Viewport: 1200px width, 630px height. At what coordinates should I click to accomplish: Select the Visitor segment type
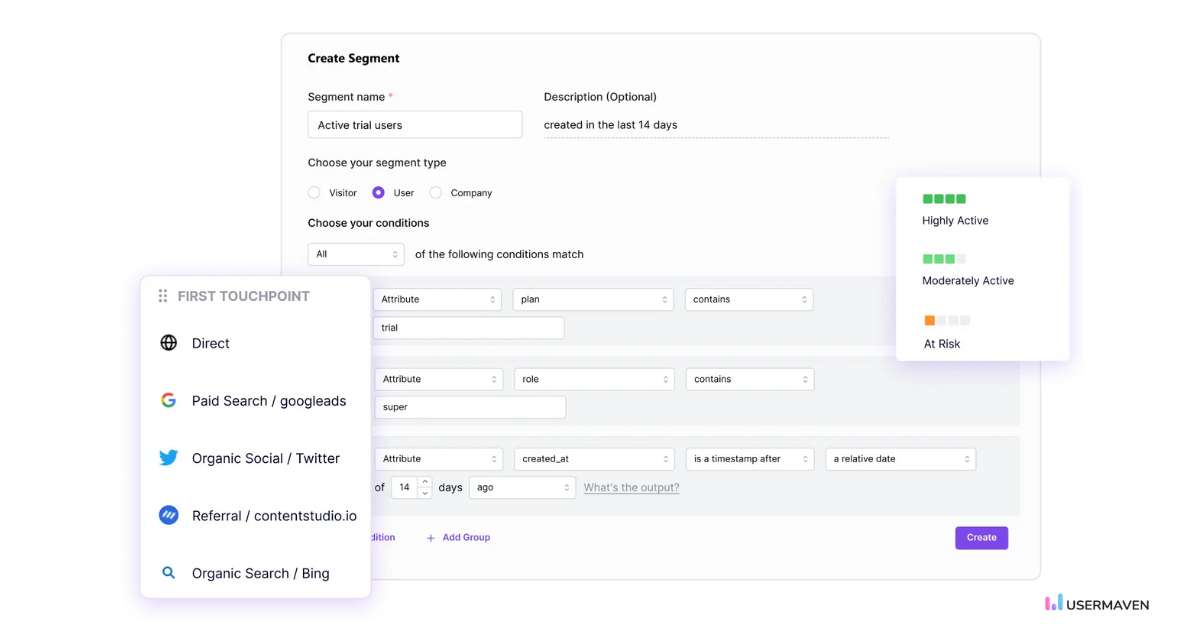click(314, 193)
